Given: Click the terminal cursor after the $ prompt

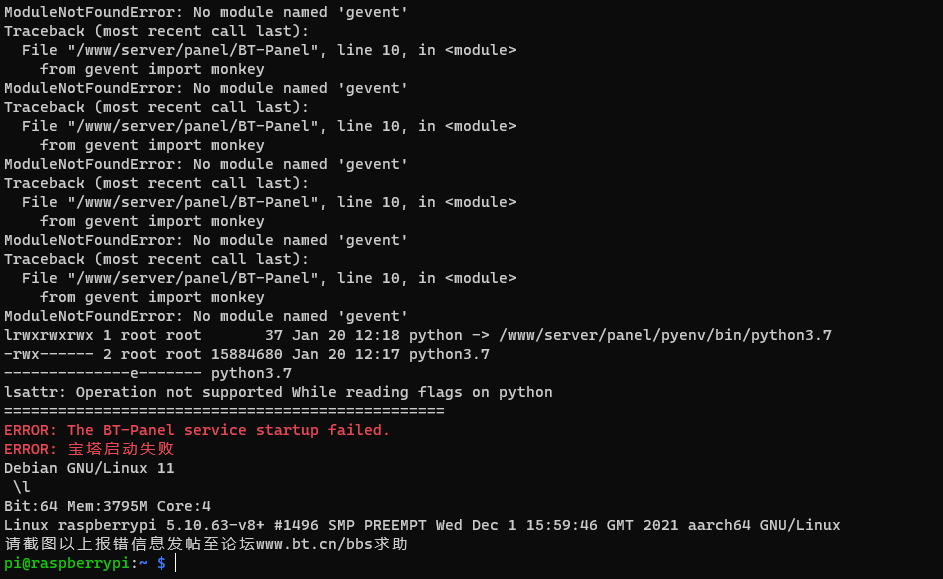Looking at the screenshot, I should tap(176, 563).
